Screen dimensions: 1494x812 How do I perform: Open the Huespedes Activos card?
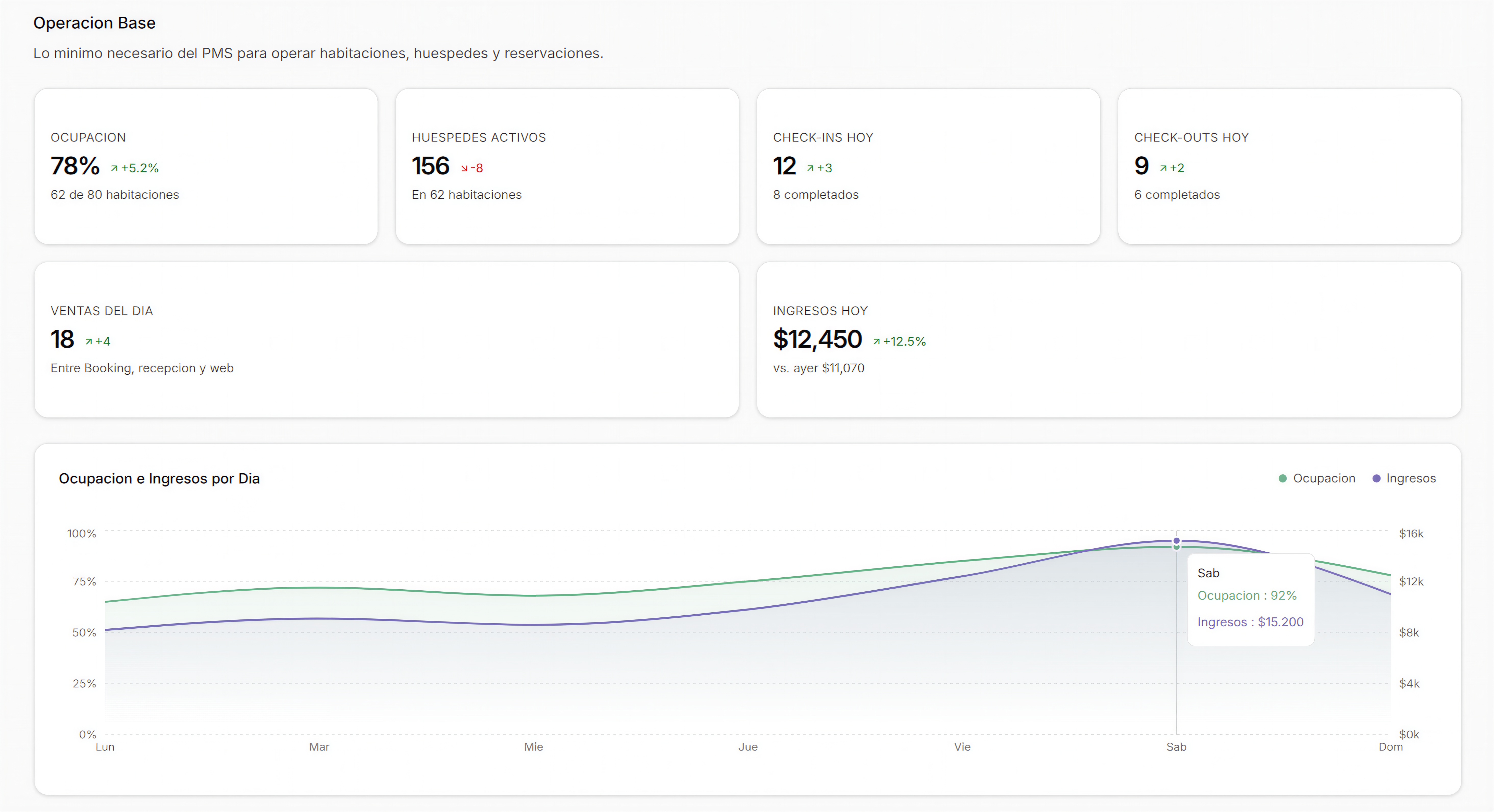point(567,166)
